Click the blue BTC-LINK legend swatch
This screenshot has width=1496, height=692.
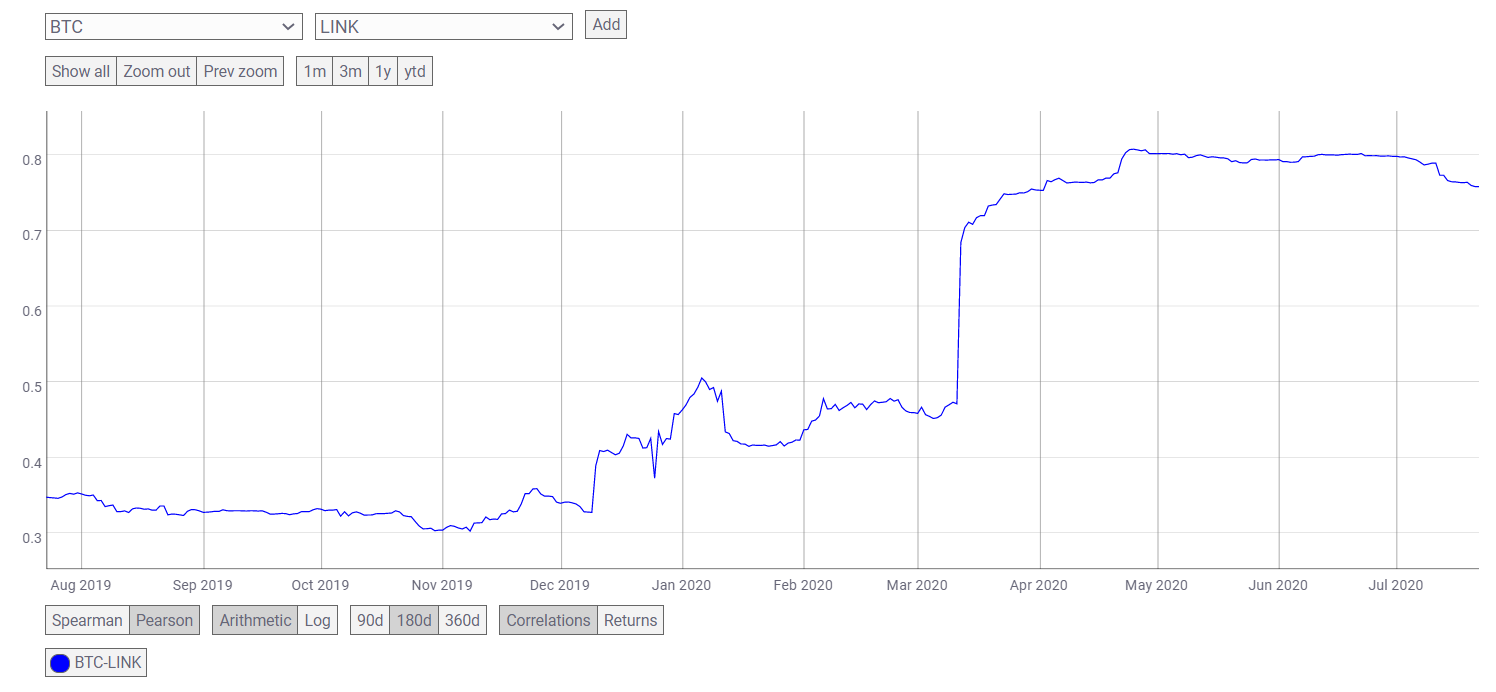pos(60,663)
